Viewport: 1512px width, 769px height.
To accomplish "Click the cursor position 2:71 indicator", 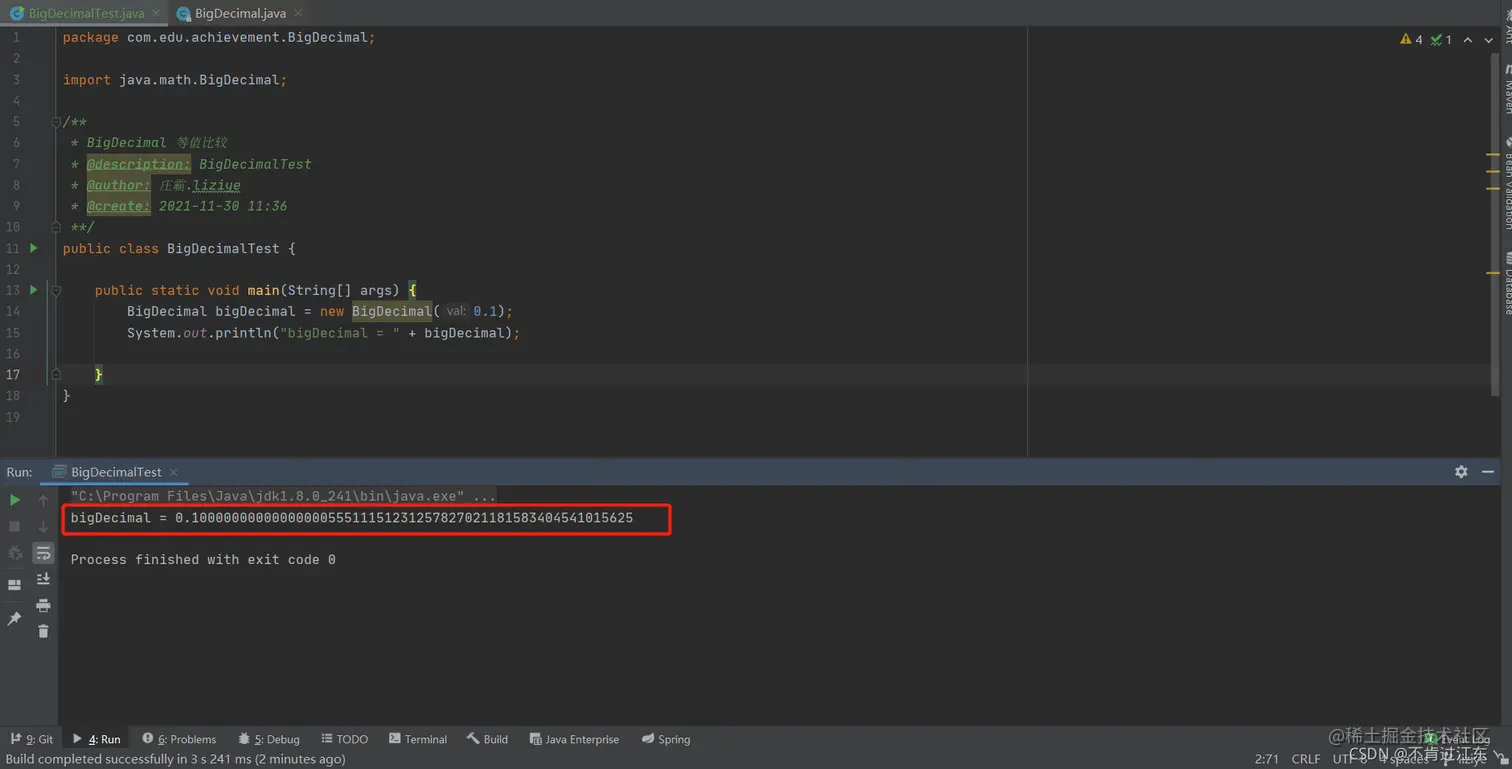I will tap(1266, 759).
